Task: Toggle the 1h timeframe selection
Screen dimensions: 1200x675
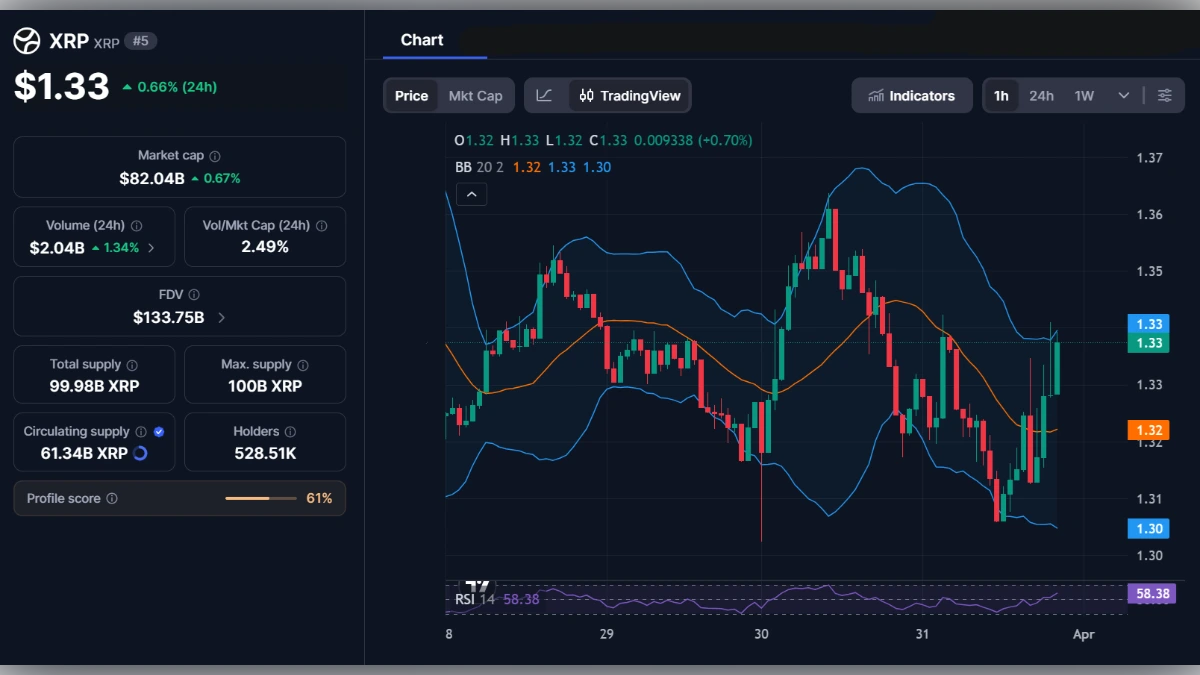Action: tap(1001, 95)
